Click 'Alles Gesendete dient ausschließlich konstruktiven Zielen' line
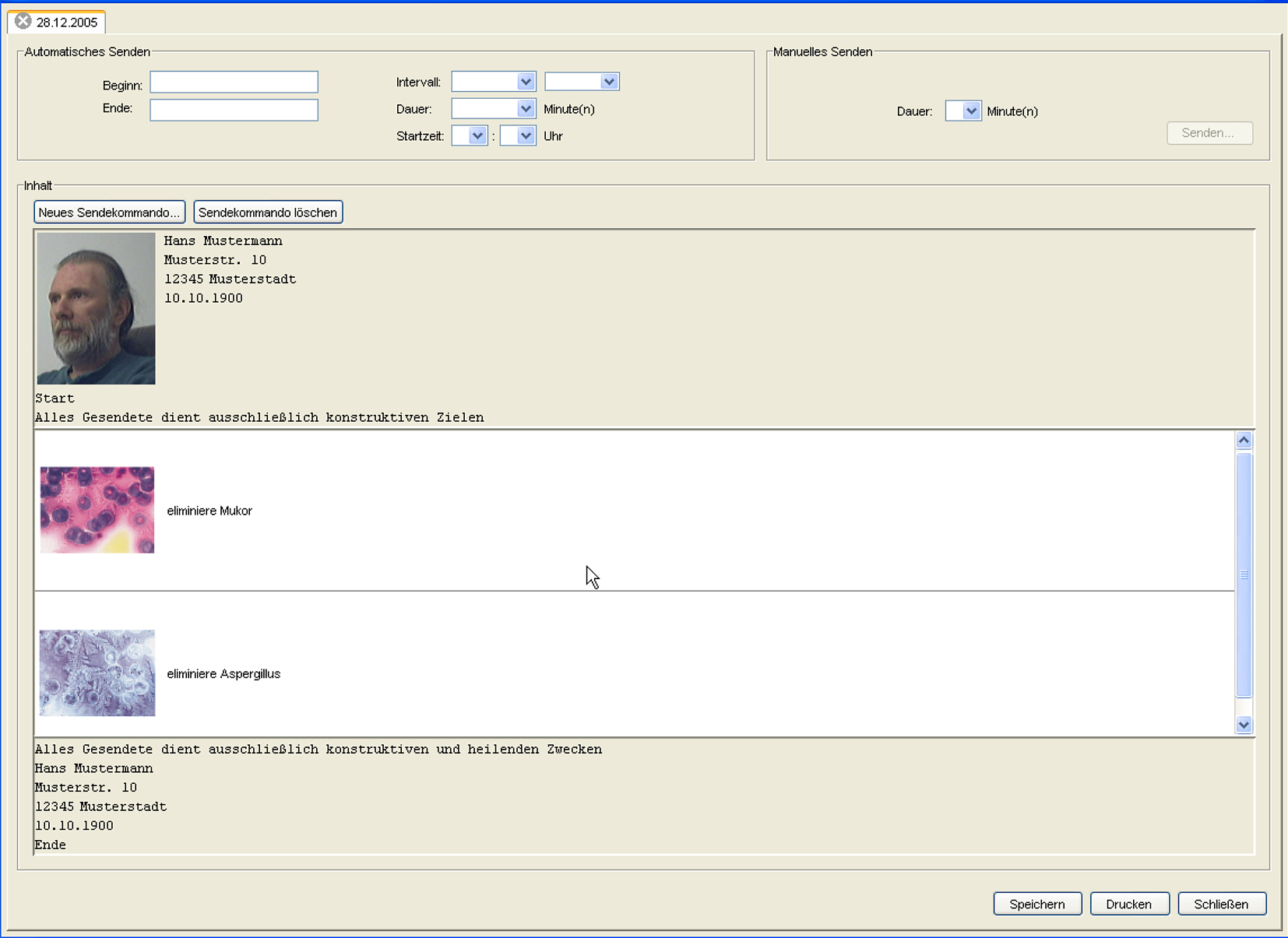This screenshot has height=938, width=1288. 259,417
